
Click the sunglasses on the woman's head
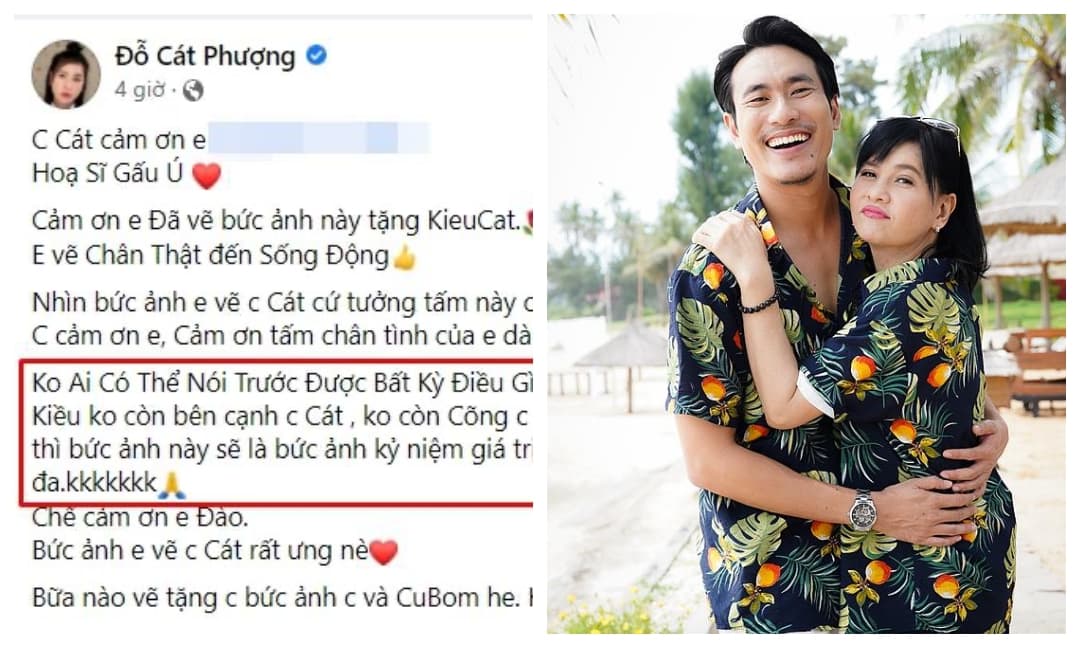(940, 130)
